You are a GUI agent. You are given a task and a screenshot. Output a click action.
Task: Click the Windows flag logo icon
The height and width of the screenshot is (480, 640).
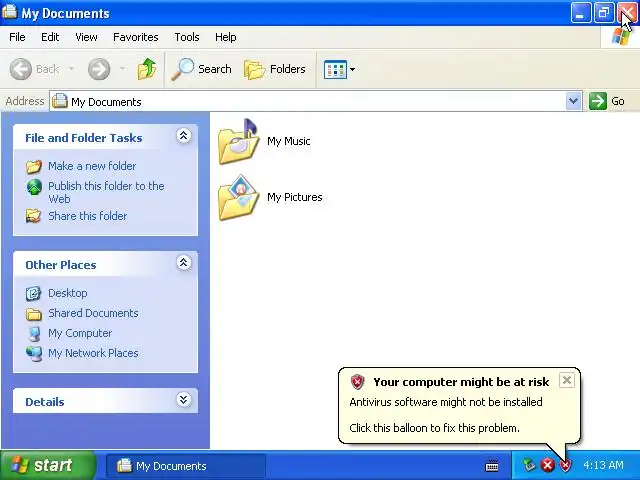pyautogui.click(x=621, y=38)
